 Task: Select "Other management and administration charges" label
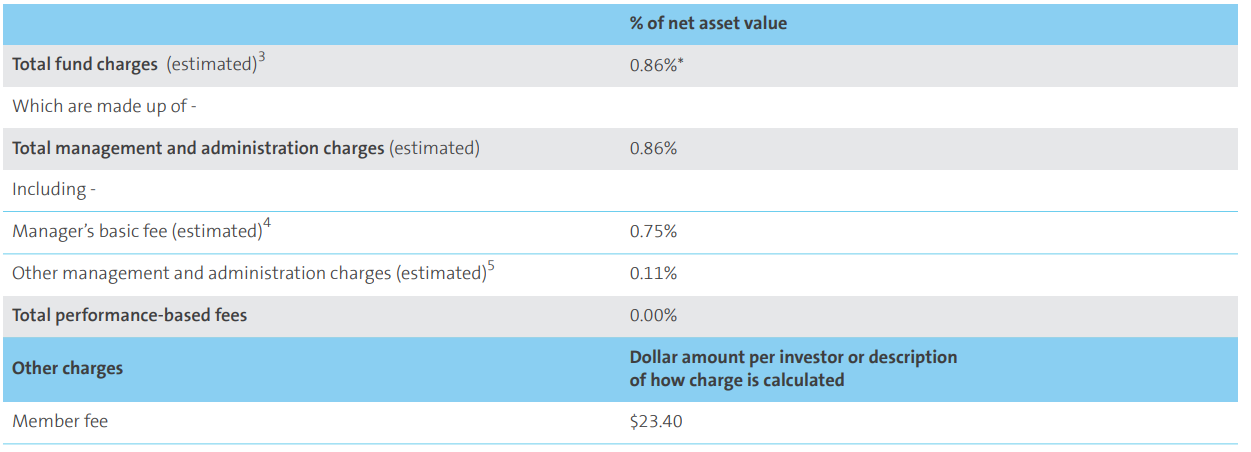tap(248, 273)
